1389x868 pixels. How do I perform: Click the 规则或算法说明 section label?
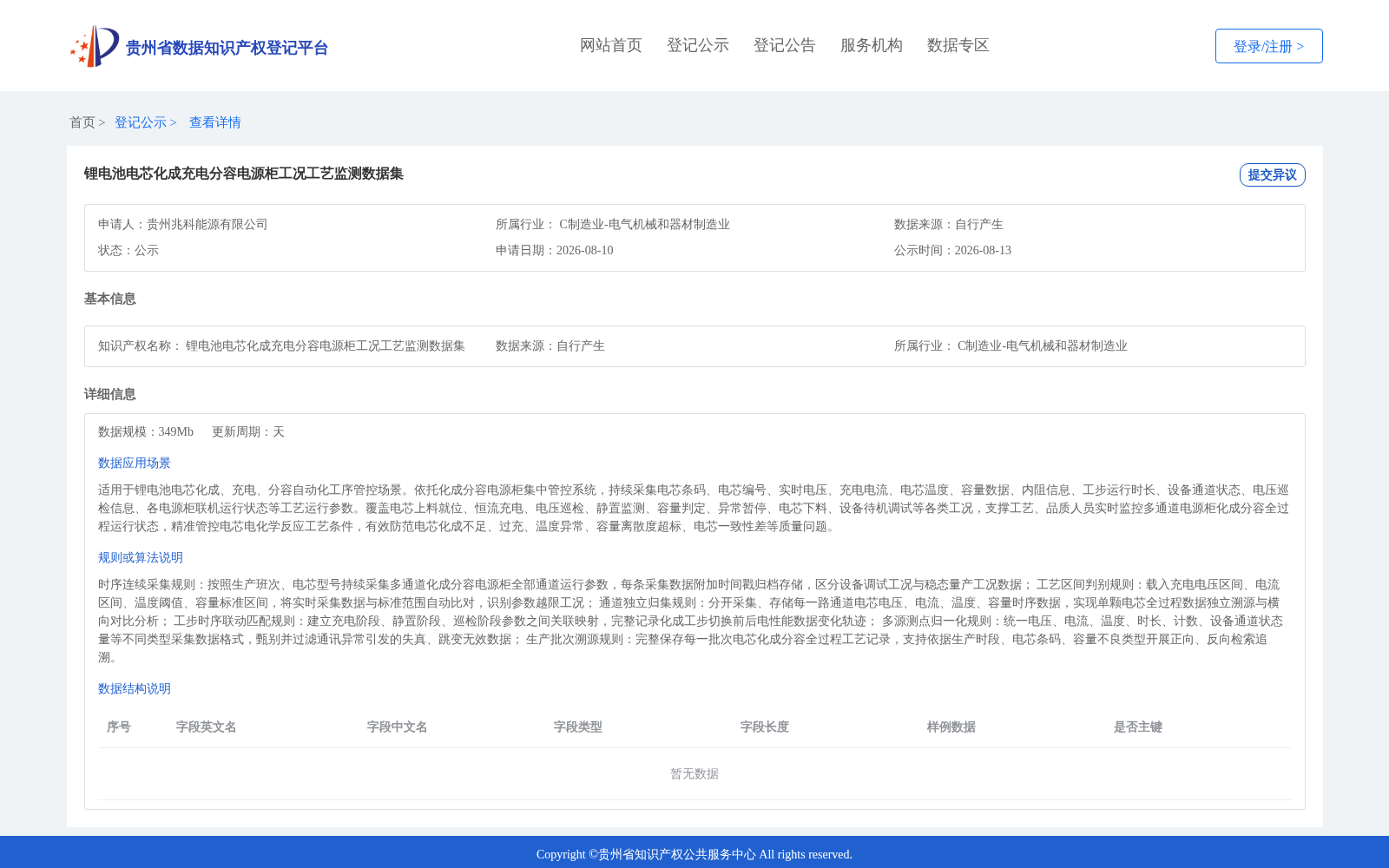(141, 557)
